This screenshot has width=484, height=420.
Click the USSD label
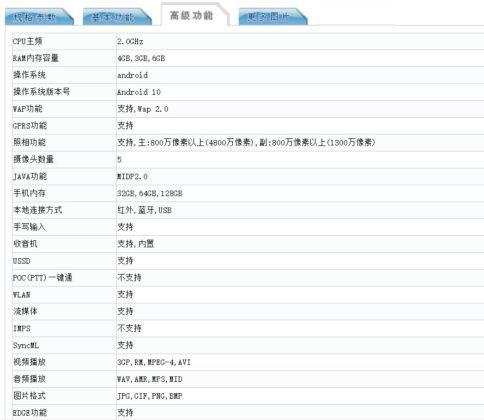click(x=22, y=261)
